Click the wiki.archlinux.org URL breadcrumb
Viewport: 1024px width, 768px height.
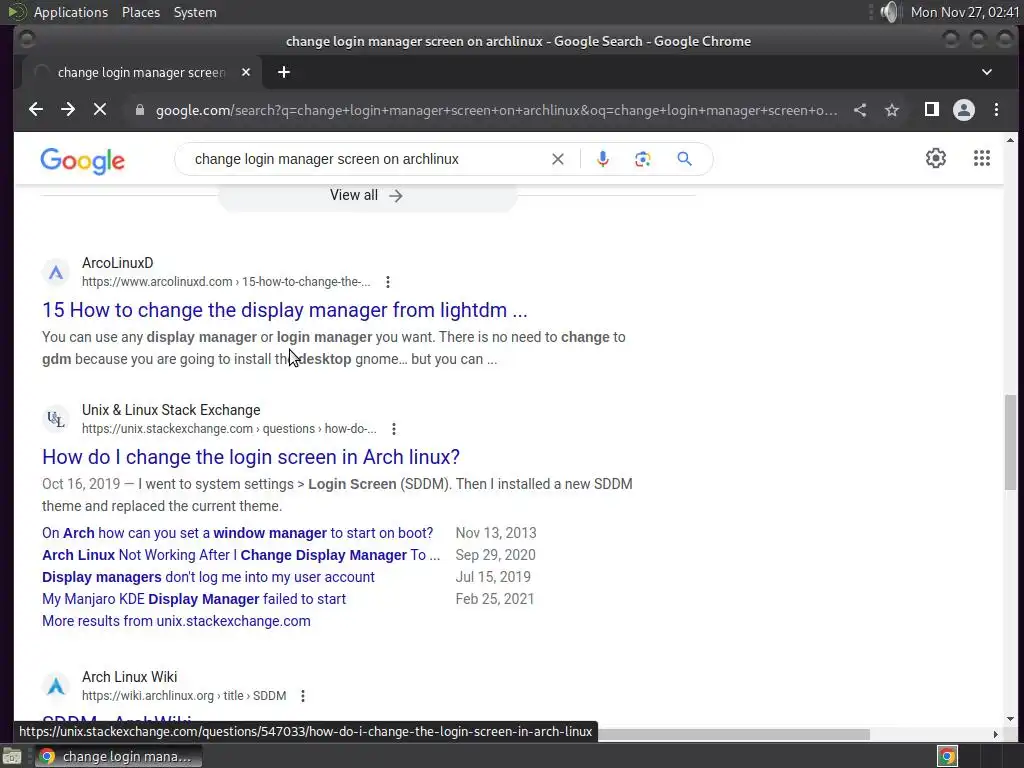coord(184,696)
